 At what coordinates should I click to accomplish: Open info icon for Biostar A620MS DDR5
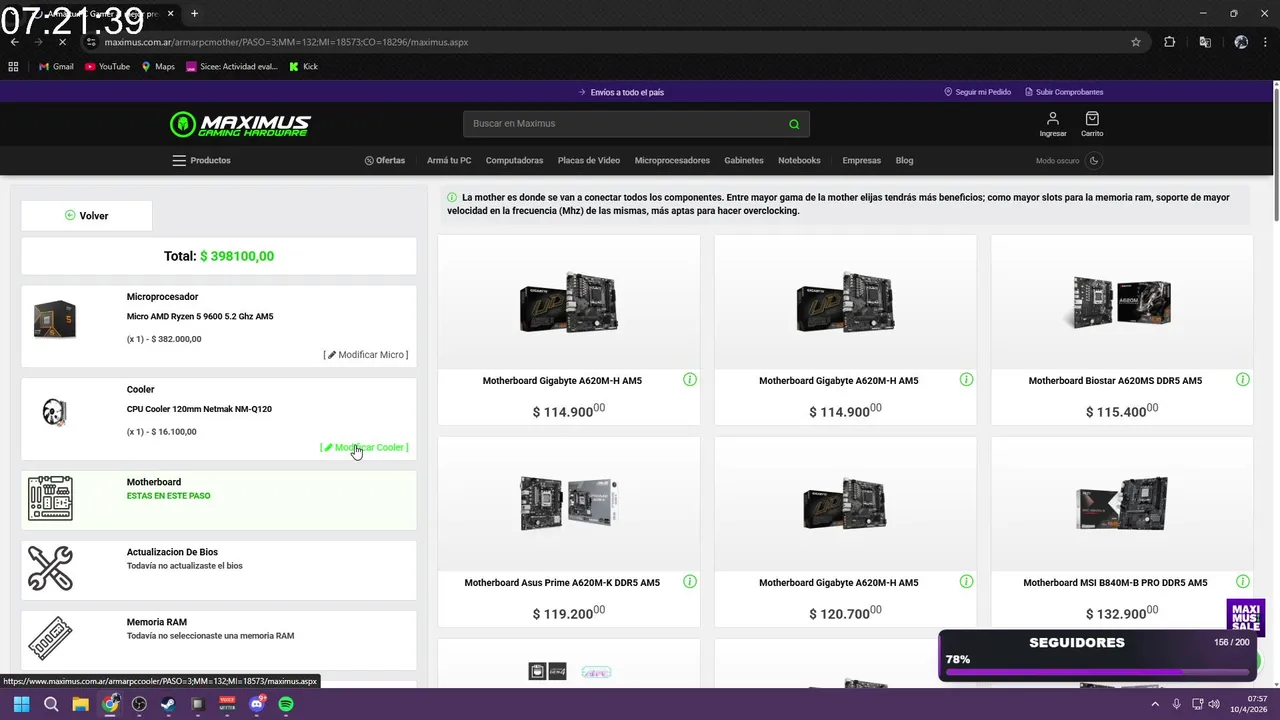click(1243, 380)
